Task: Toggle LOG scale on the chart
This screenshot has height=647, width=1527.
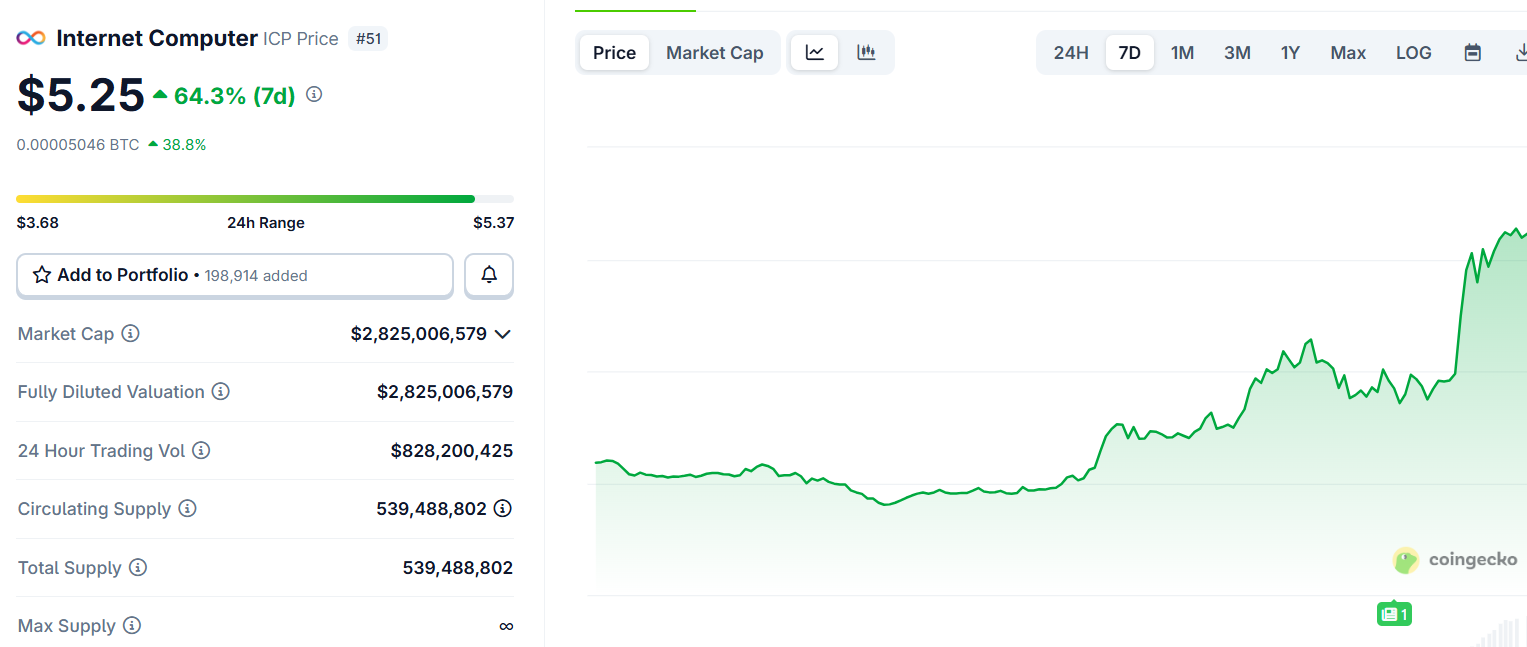Action: tap(1413, 53)
